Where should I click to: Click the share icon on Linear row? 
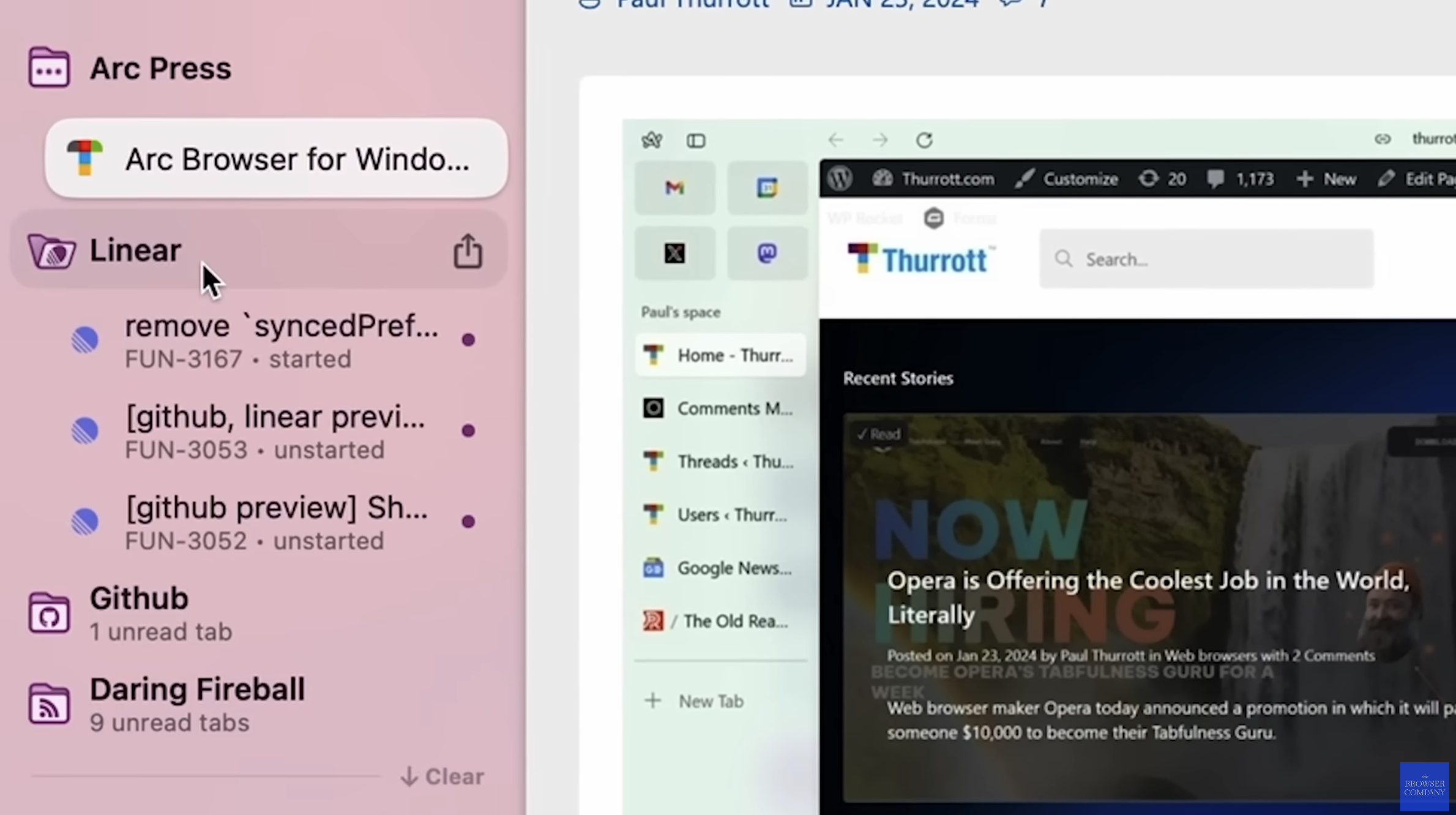tap(468, 250)
